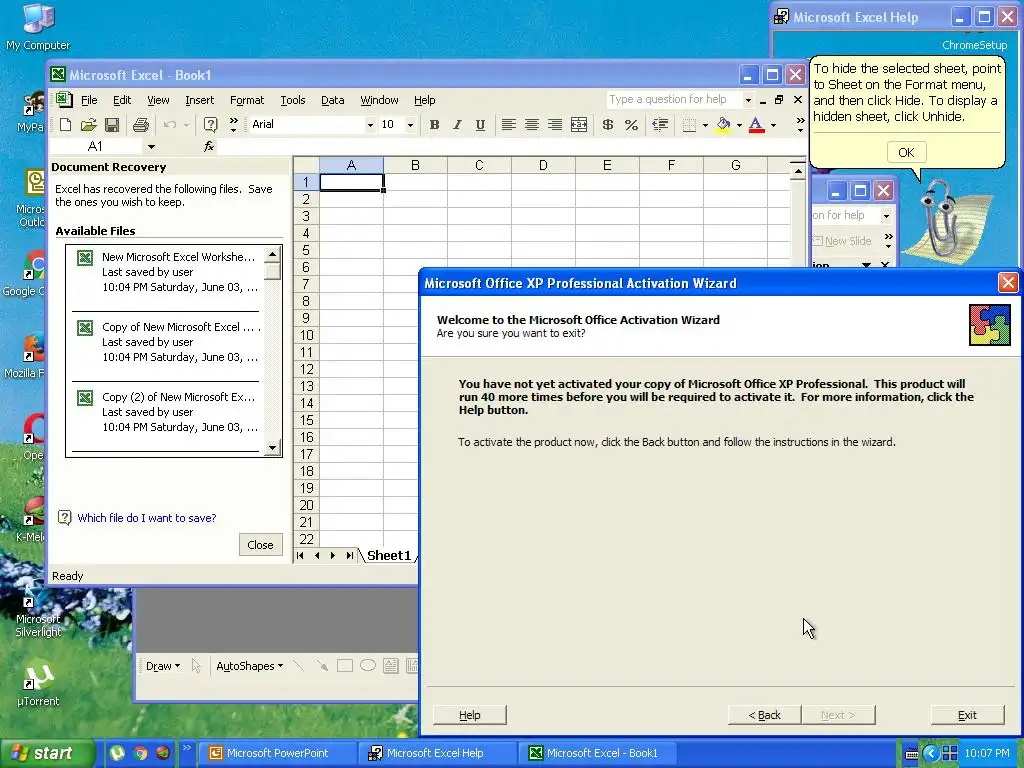This screenshot has width=1024, height=768.
Task: Click the formula bar input area
Action: (513, 147)
